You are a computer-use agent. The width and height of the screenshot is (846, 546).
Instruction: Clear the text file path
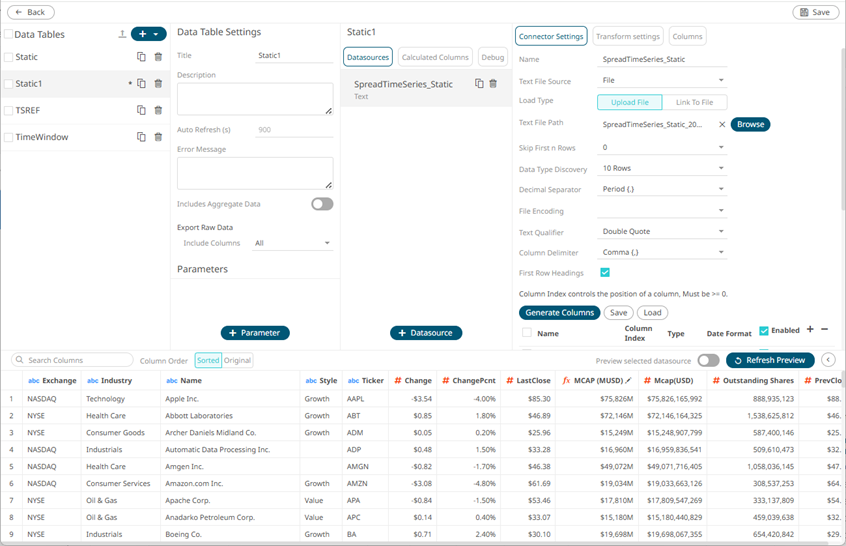pos(722,125)
